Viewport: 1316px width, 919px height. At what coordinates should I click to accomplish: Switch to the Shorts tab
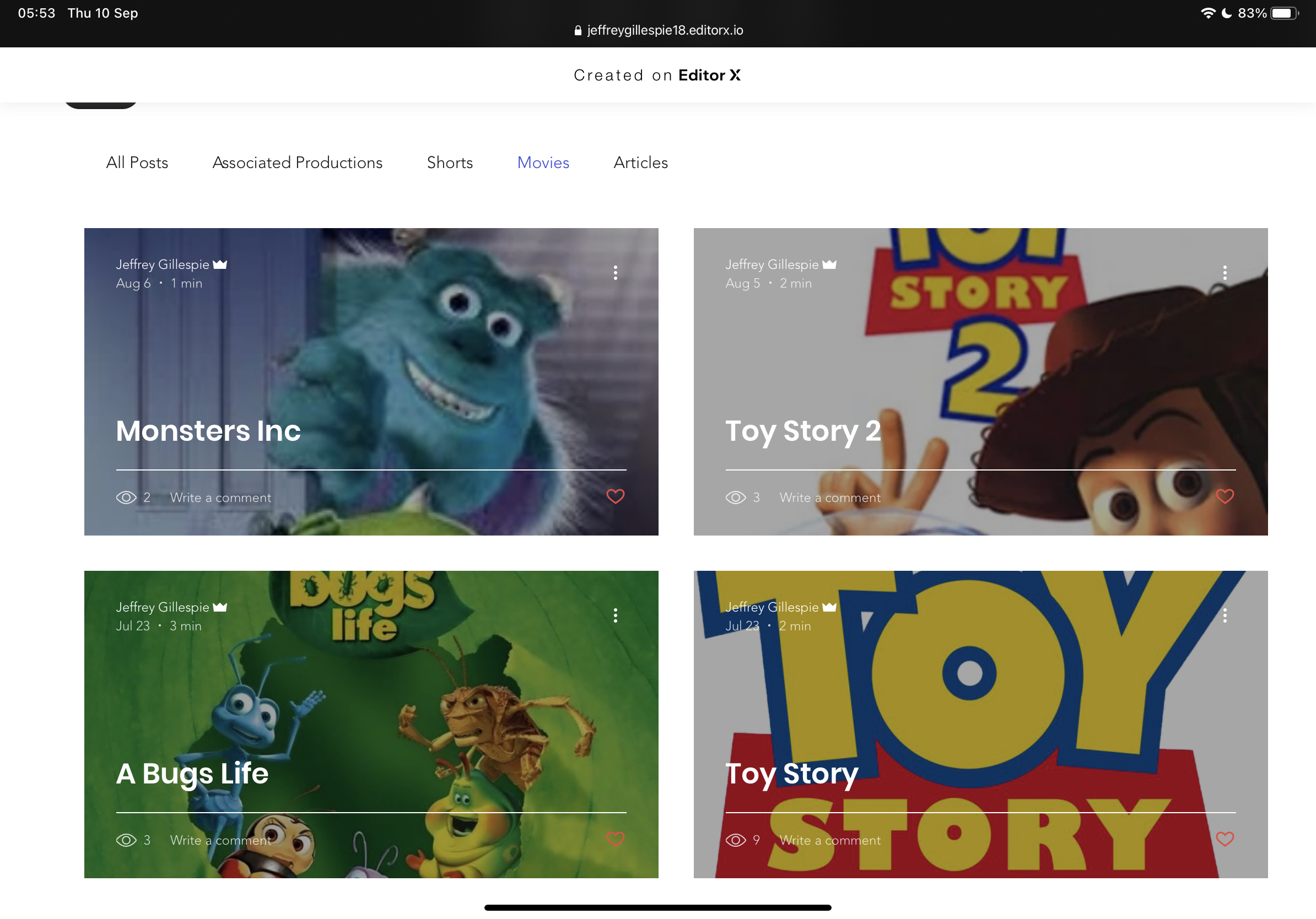(450, 163)
